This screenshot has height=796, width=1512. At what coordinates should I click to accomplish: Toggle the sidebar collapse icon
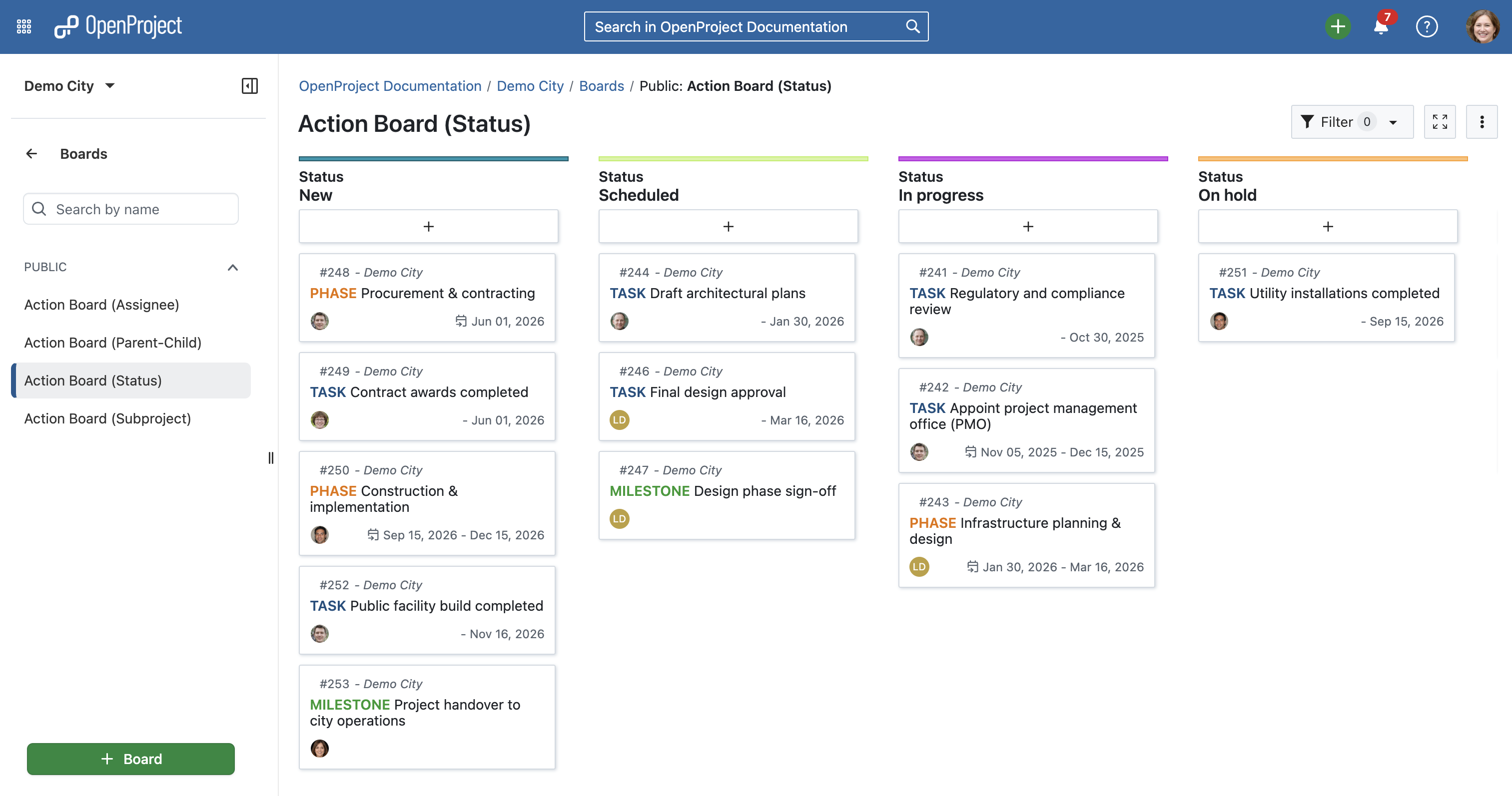pyautogui.click(x=249, y=85)
